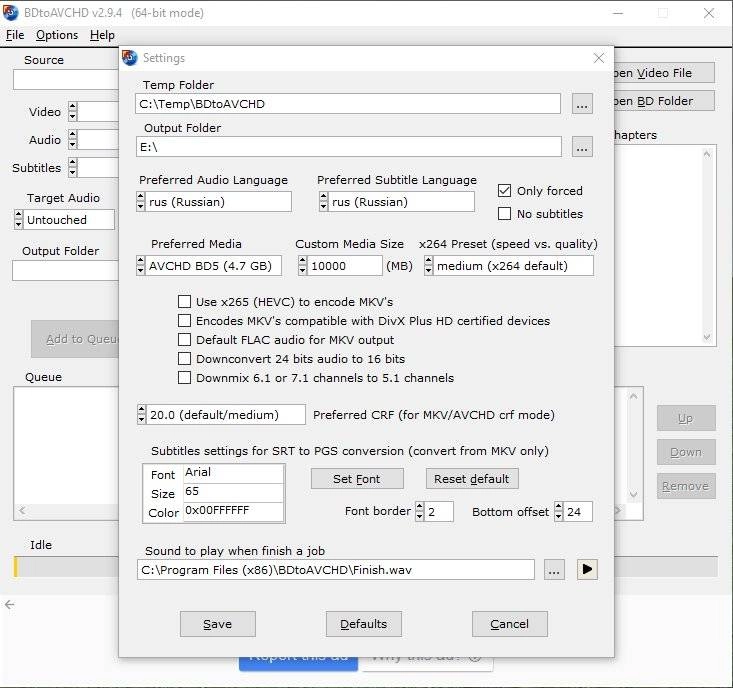Play the finish sound preview
This screenshot has height=688, width=733.
(587, 569)
